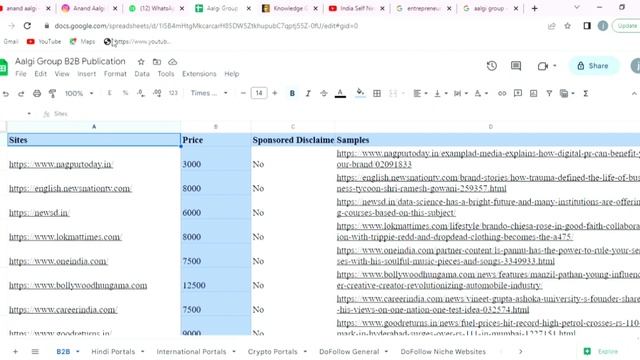The height and width of the screenshot is (360, 640).
Task: Collapse the toolbar with caret icon
Action: click(634, 93)
